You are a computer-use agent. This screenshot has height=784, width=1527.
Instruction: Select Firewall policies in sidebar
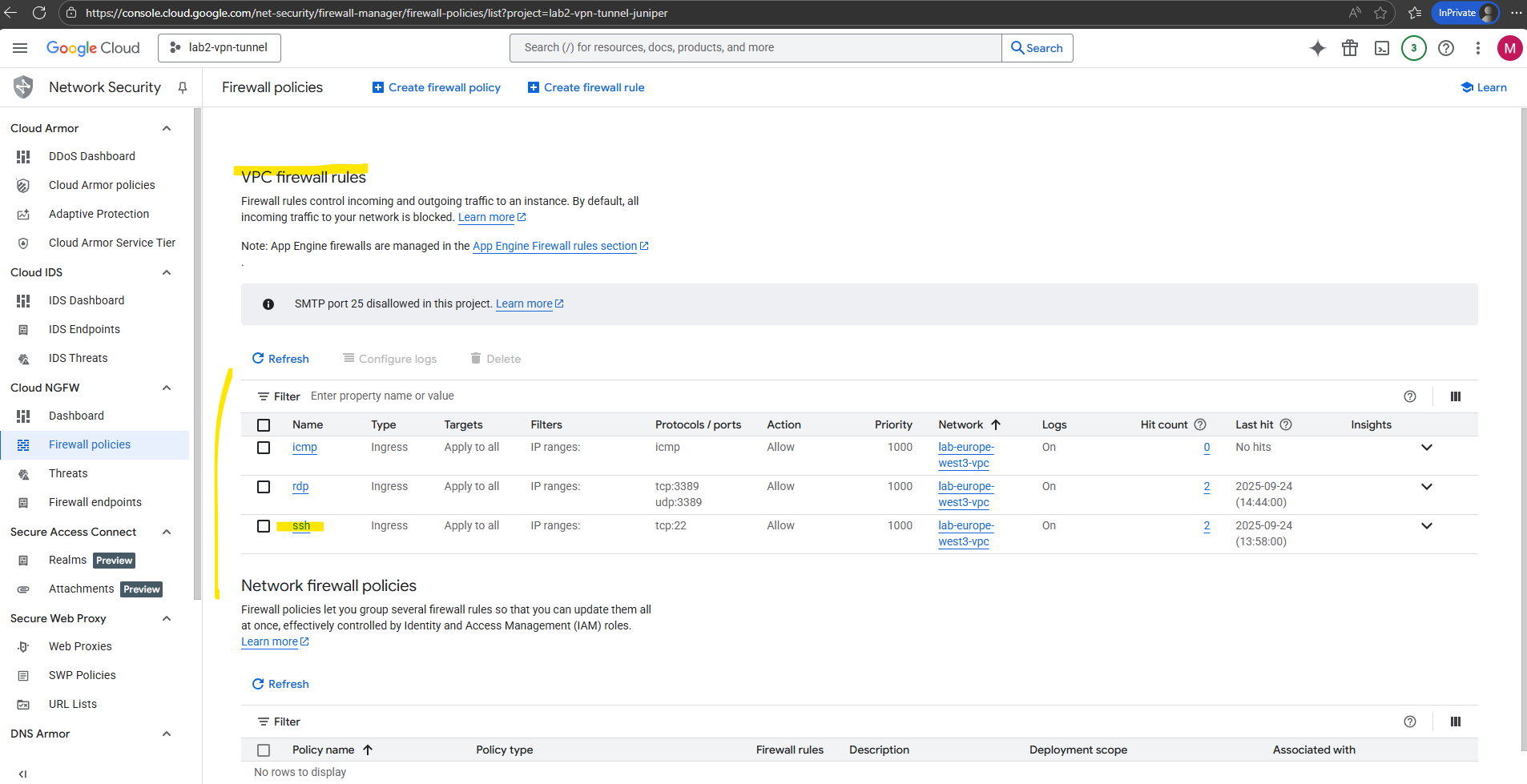(x=95, y=444)
